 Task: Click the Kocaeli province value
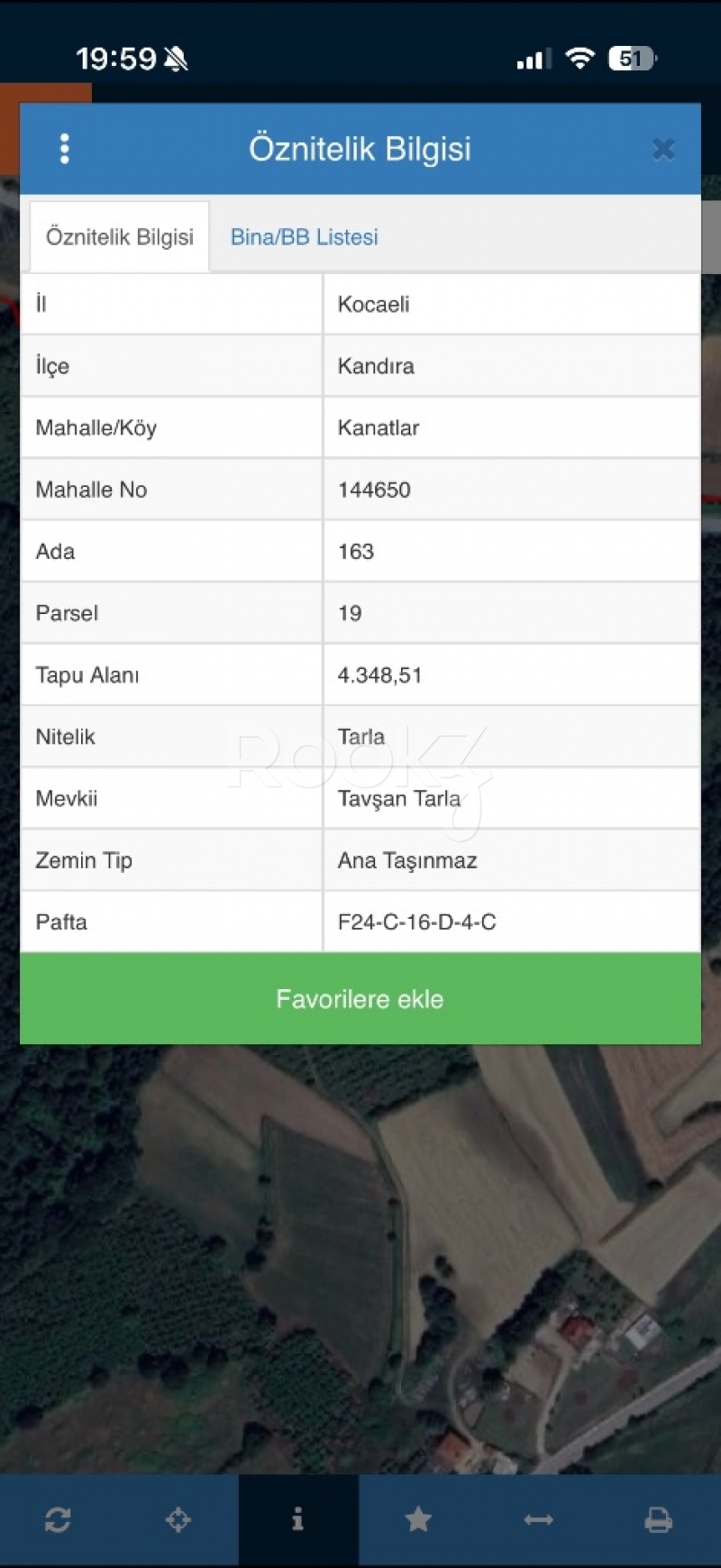(374, 305)
